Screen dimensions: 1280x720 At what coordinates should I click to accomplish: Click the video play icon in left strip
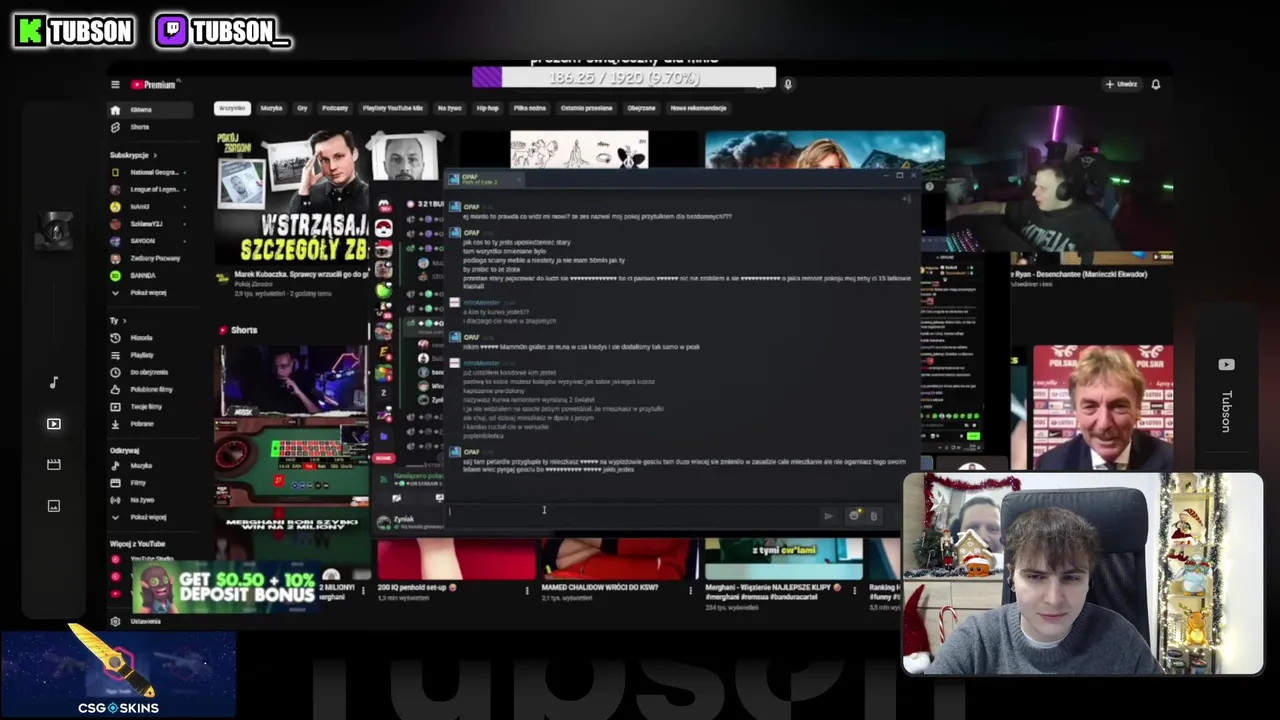coord(54,424)
